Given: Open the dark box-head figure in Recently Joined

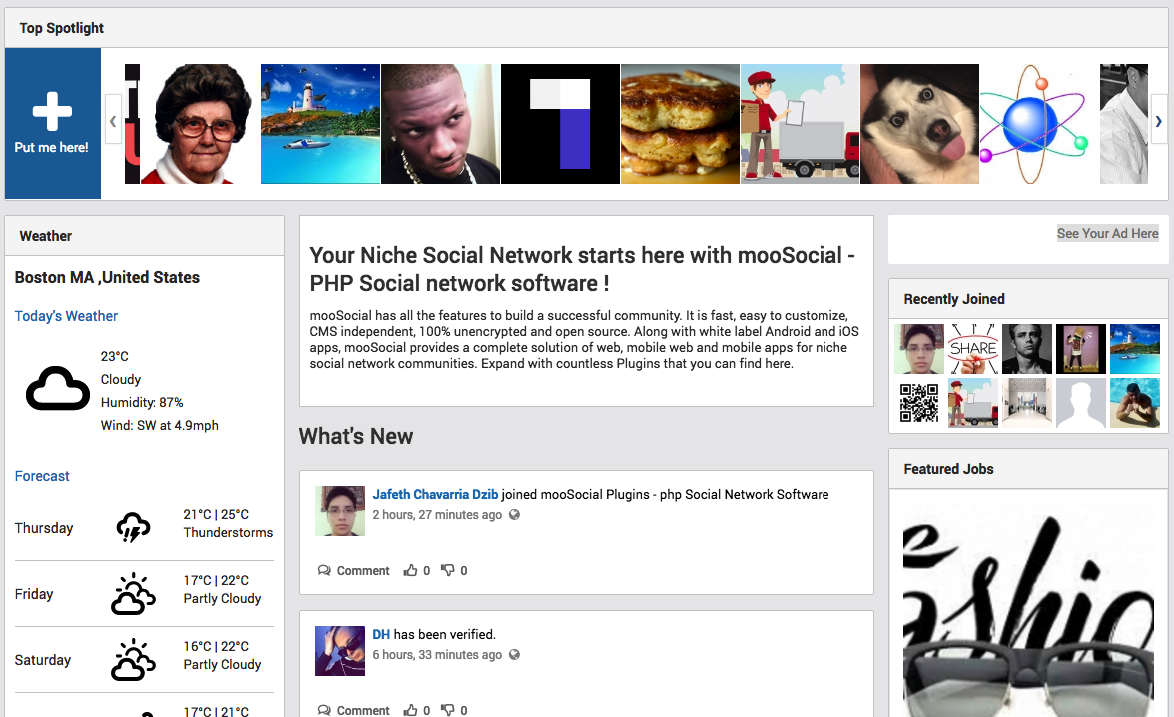Looking at the screenshot, I should coord(1081,349).
